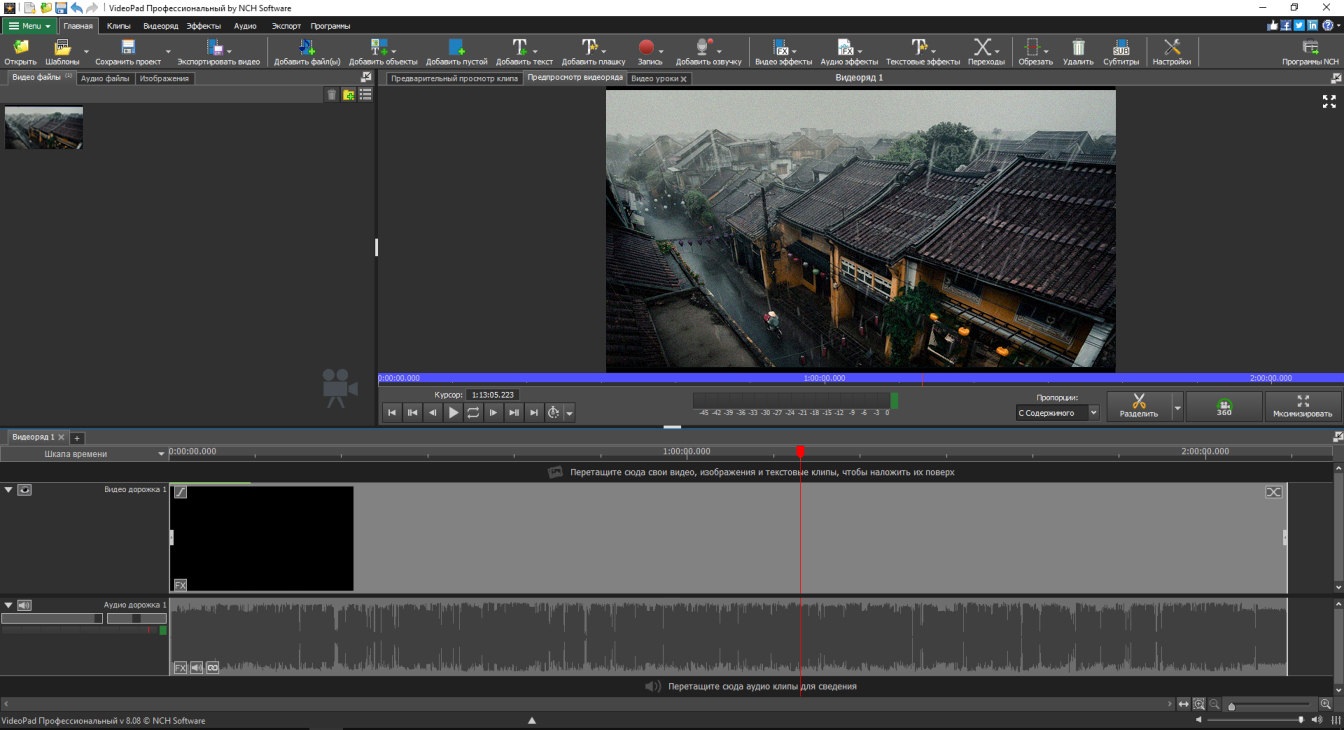1344x730 pixels.
Task: Click FX icon on the video clip
Action: [180, 585]
